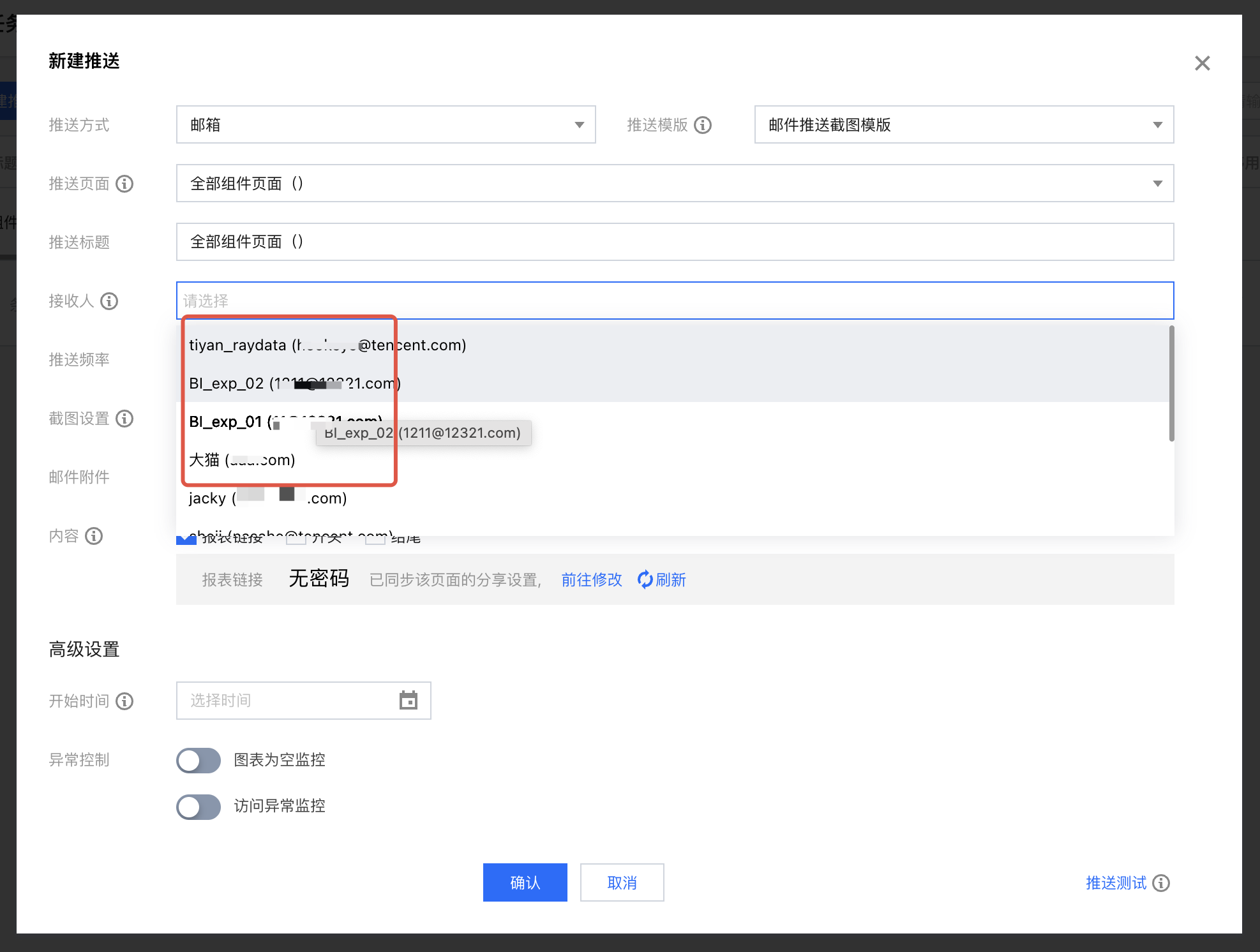This screenshot has width=1260, height=952.
Task: Expand the 推送页面 dropdown
Action: (675, 184)
